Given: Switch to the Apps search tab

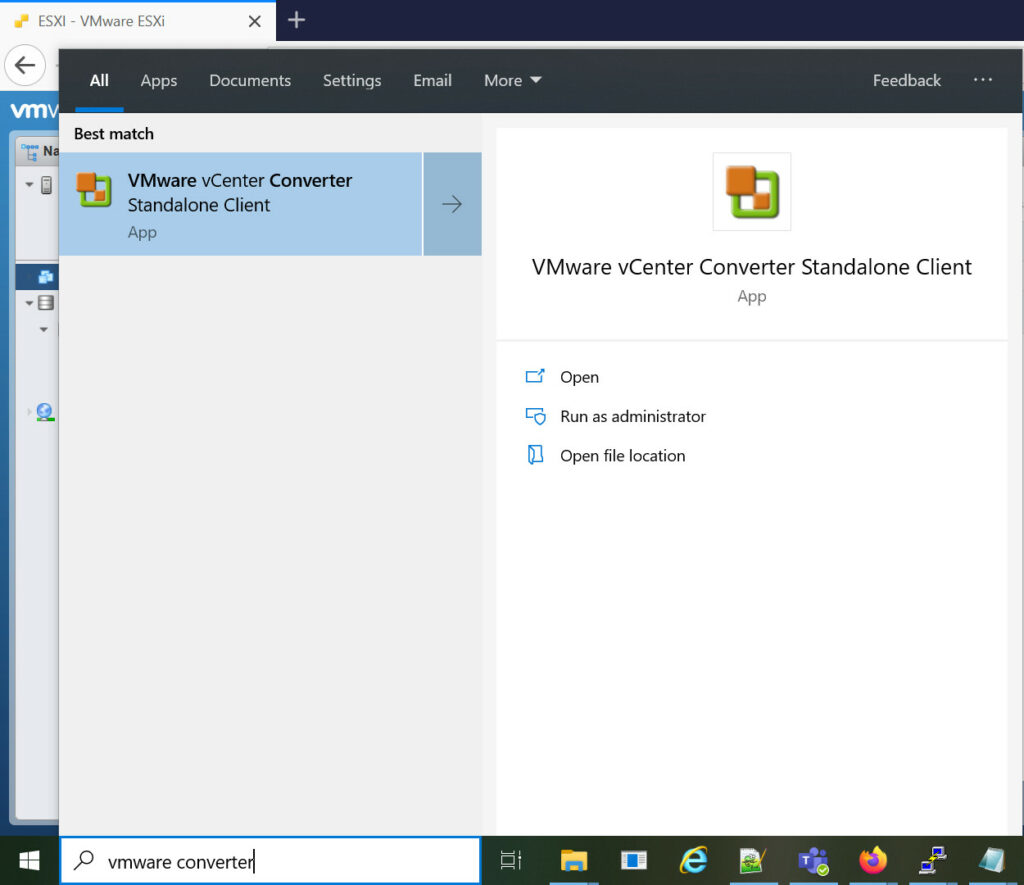Looking at the screenshot, I should point(159,80).
